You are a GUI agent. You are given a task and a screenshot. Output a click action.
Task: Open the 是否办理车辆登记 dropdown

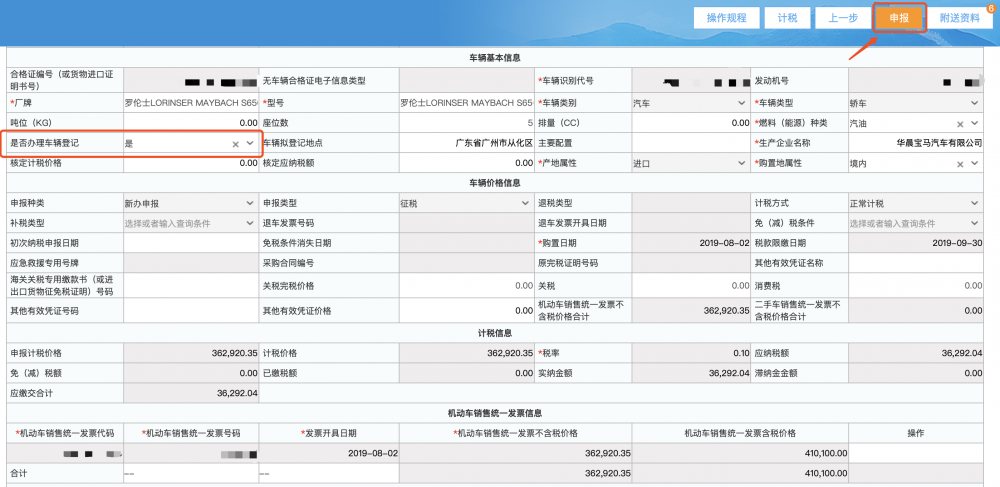pyautogui.click(x=250, y=144)
